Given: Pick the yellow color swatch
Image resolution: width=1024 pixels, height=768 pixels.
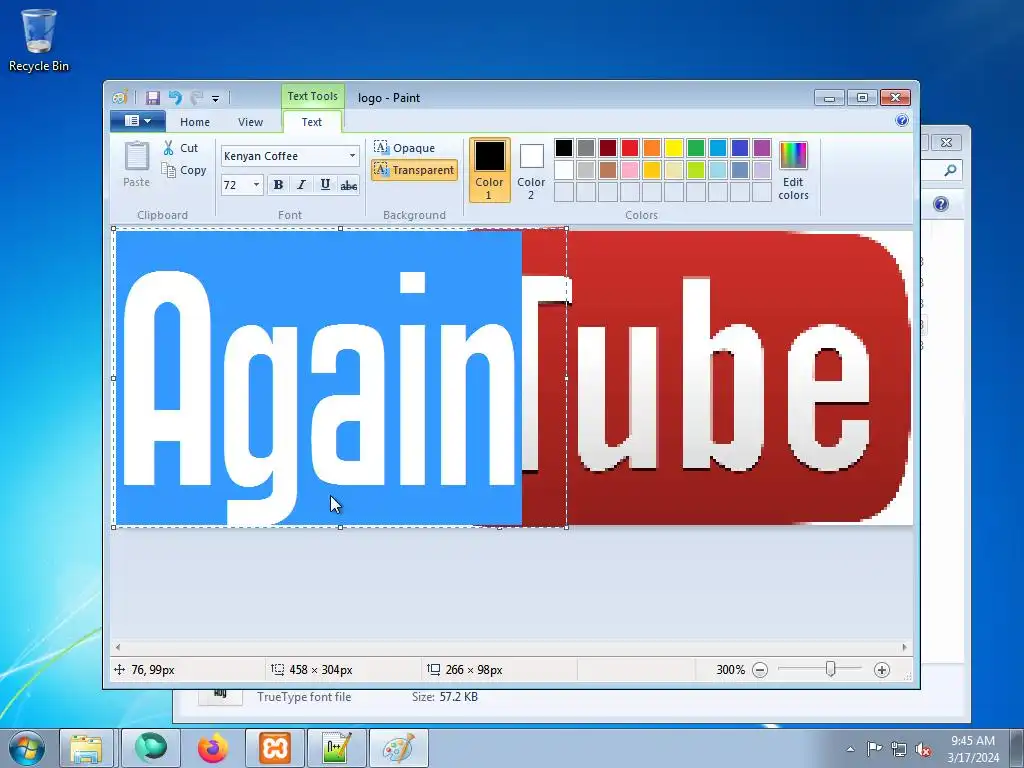Looking at the screenshot, I should [673, 148].
